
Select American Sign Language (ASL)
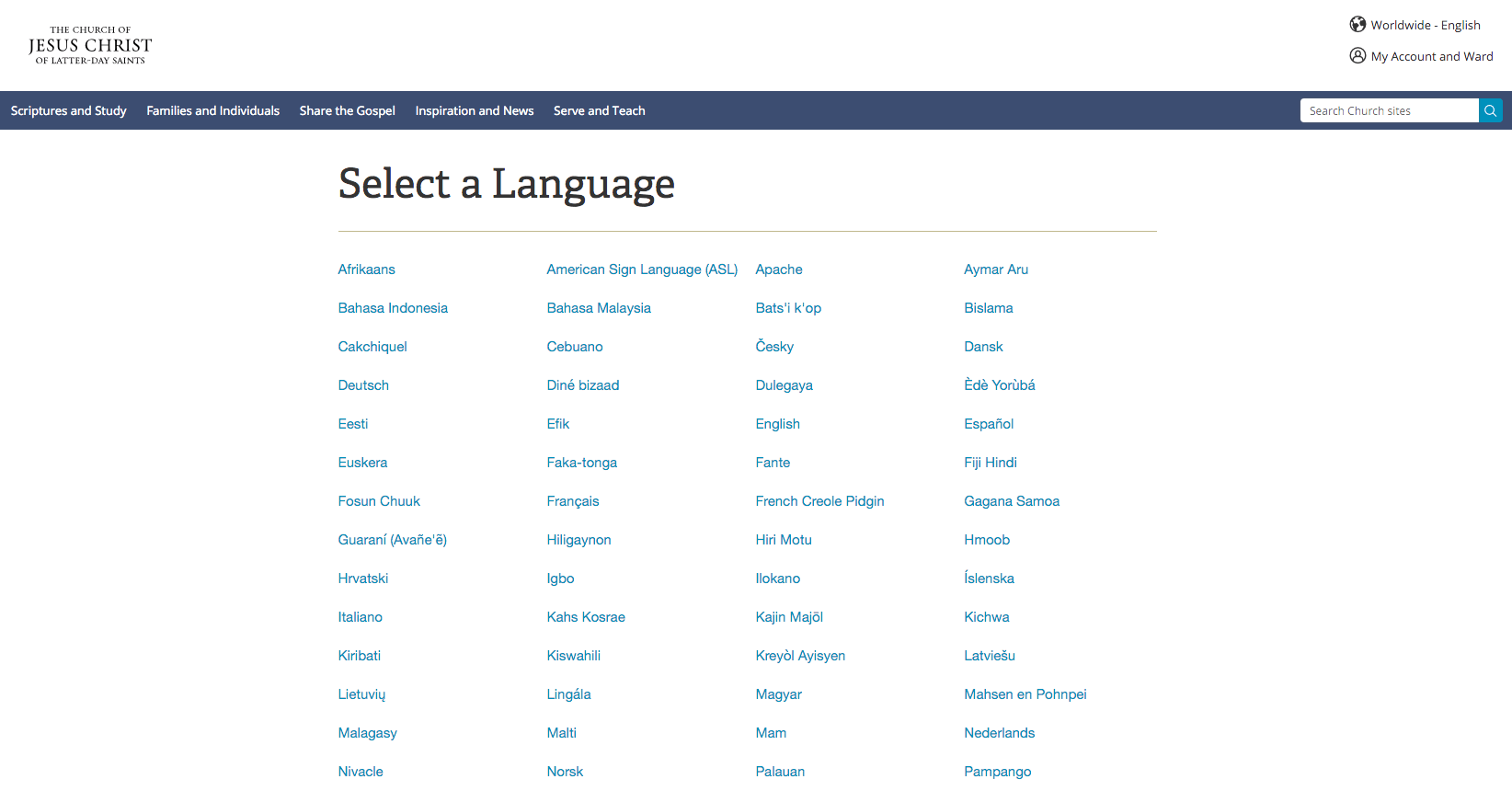point(642,269)
